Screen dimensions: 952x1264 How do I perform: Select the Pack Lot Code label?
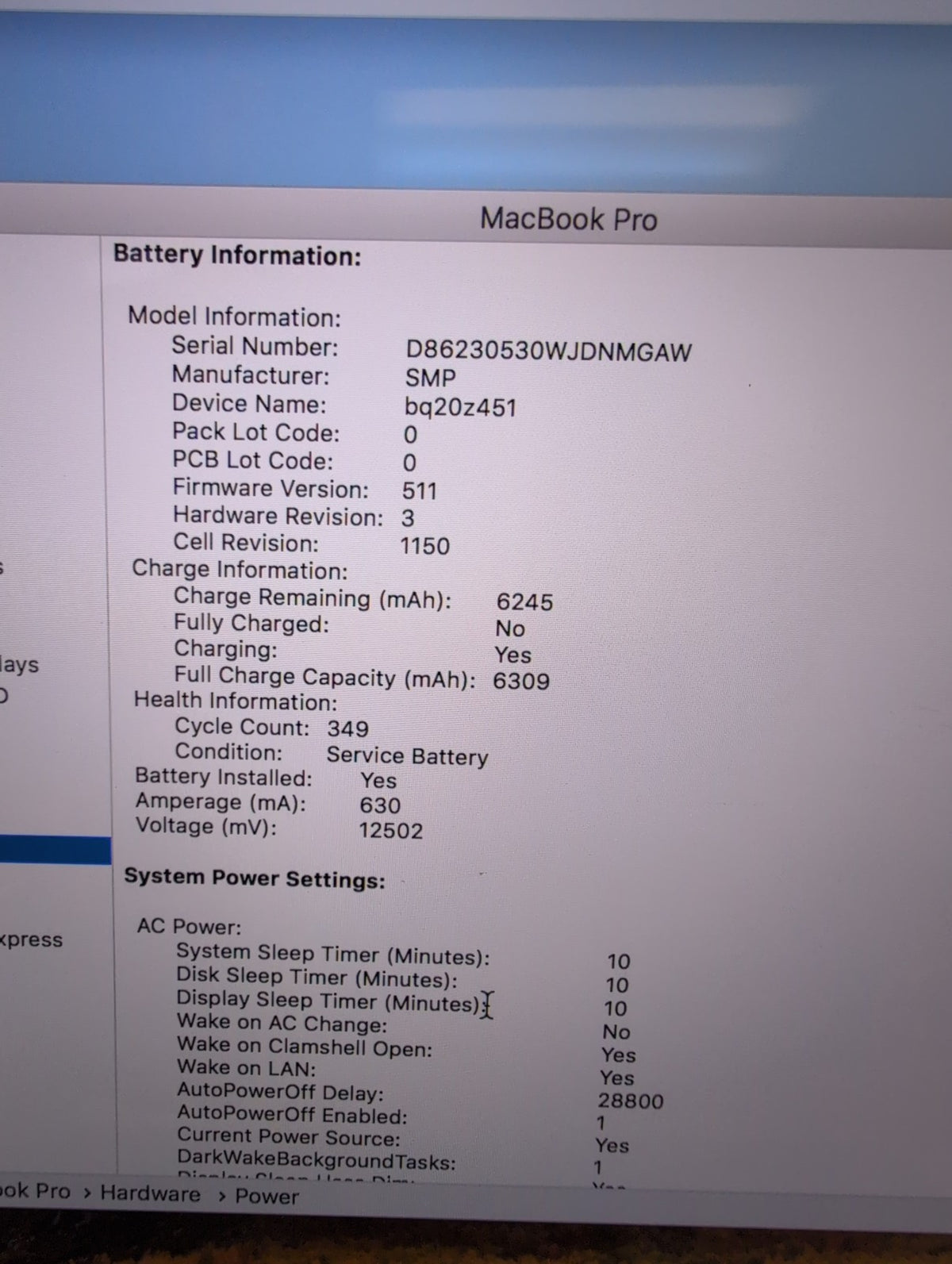255,432
